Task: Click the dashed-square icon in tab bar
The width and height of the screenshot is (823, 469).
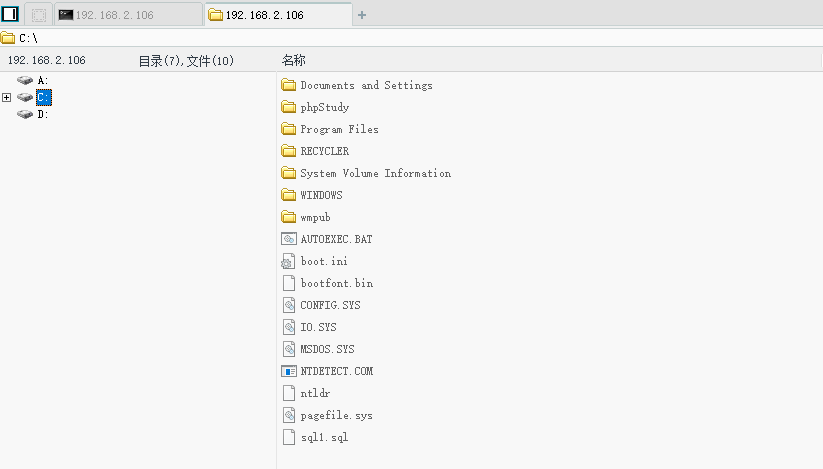Action: click(x=39, y=15)
